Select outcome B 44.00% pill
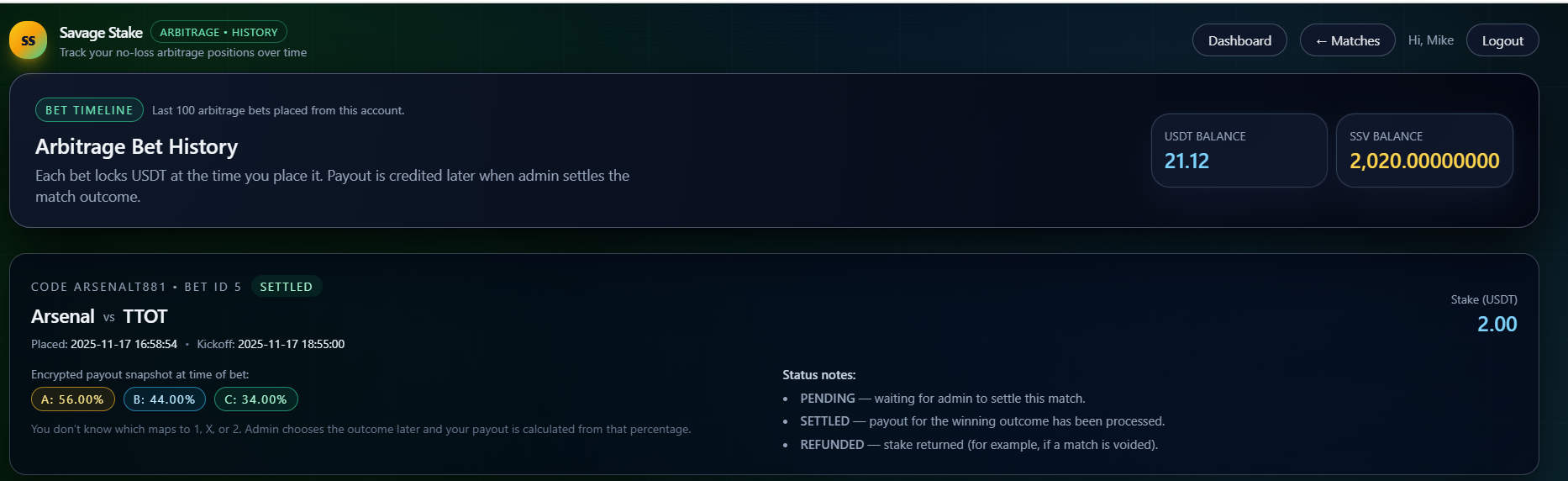This screenshot has height=481, width=1568. (164, 399)
